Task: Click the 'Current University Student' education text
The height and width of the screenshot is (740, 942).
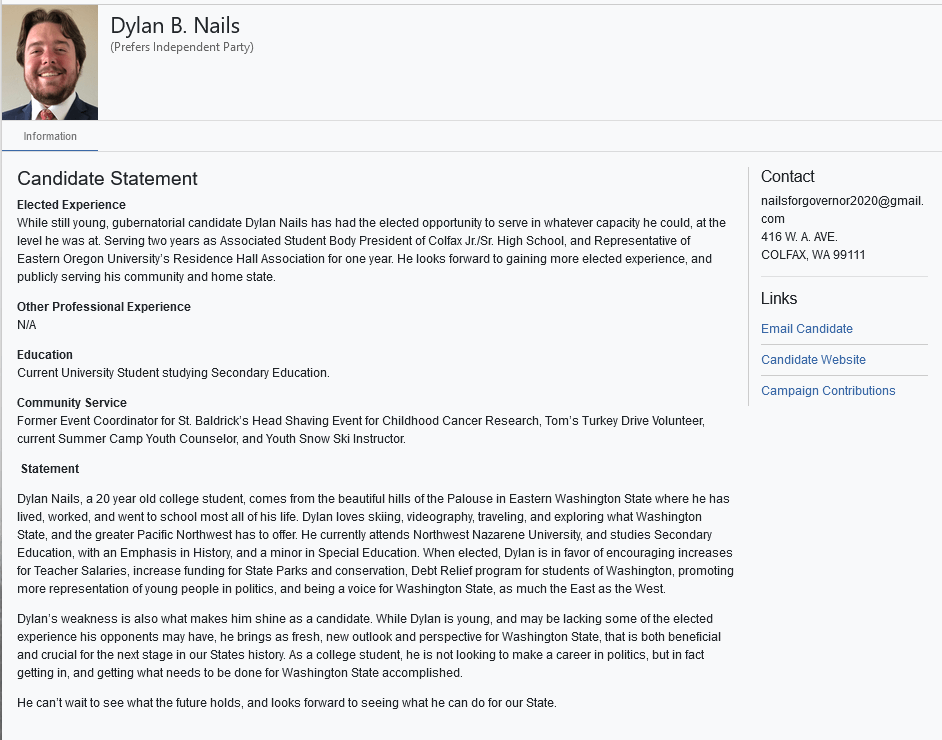Action: point(173,373)
